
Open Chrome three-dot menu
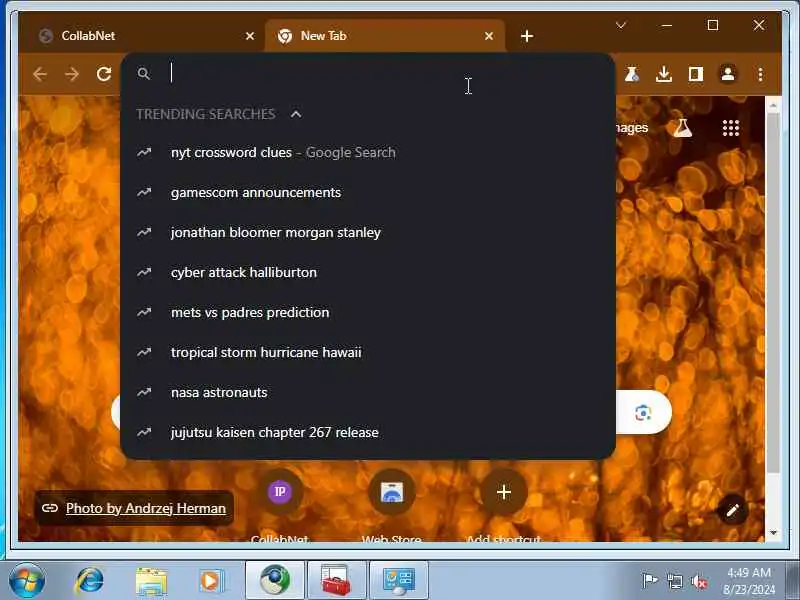pyautogui.click(x=760, y=74)
